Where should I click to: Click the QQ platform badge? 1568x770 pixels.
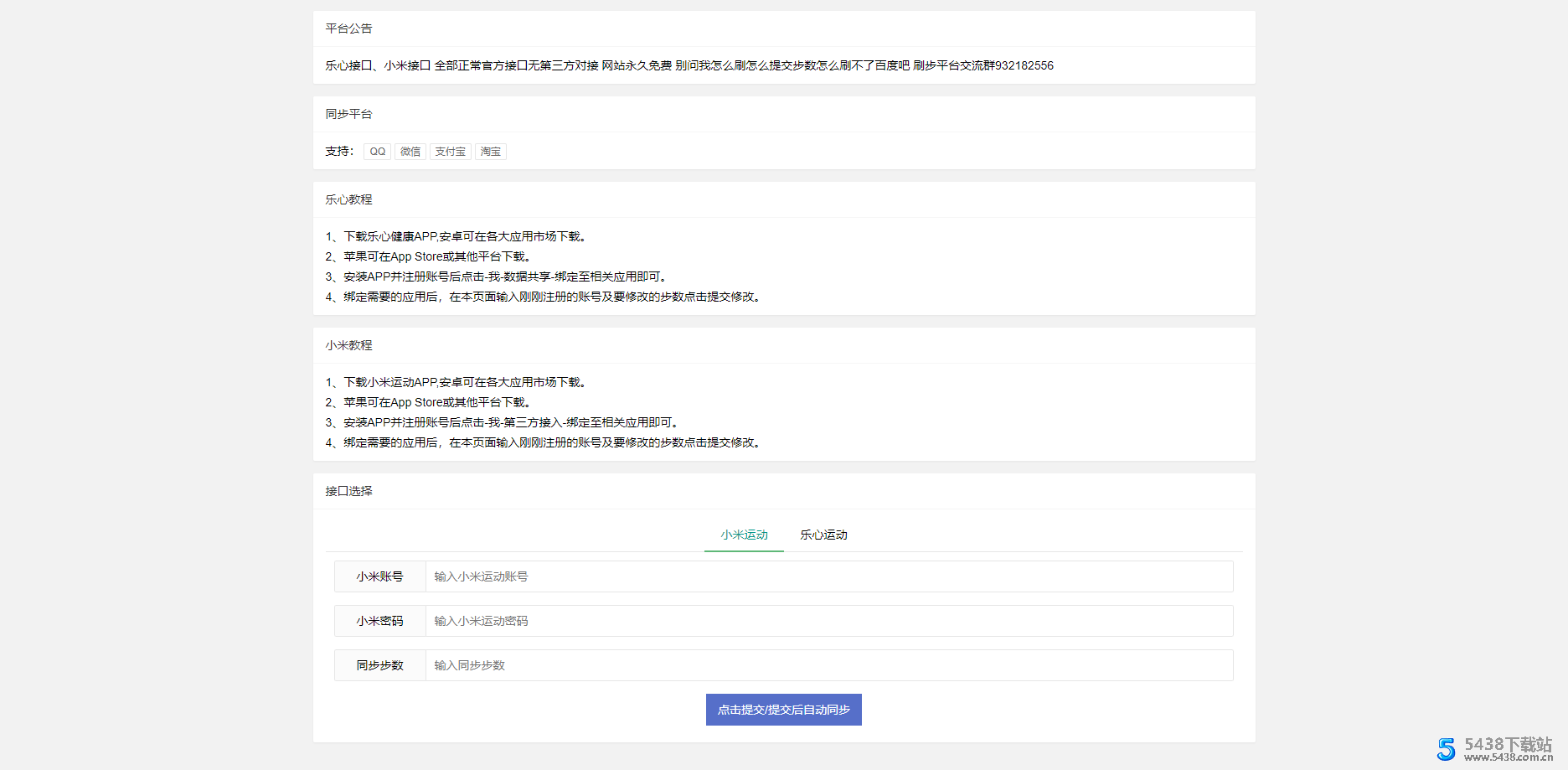tap(376, 151)
